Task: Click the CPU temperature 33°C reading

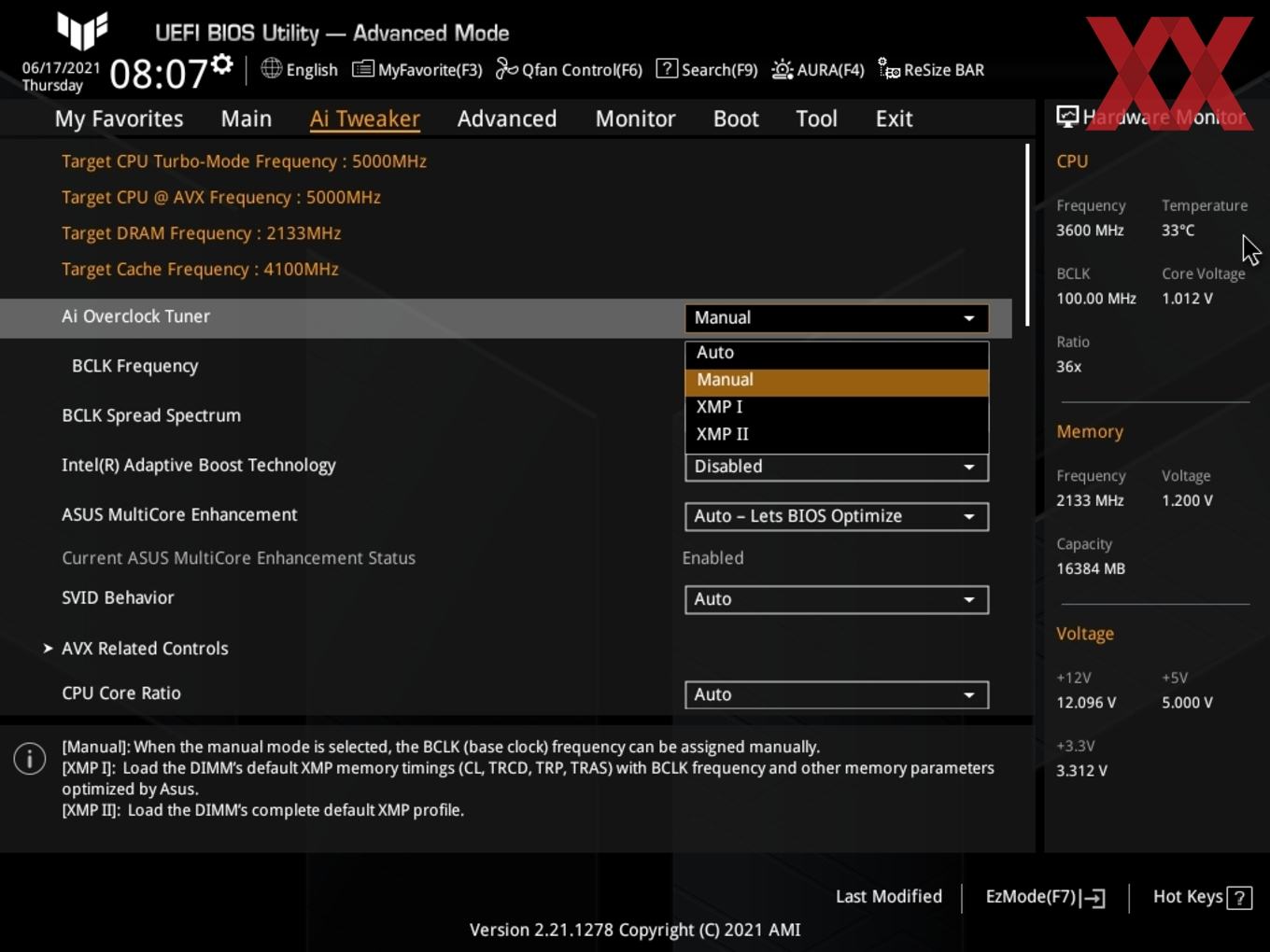Action: point(1178,230)
